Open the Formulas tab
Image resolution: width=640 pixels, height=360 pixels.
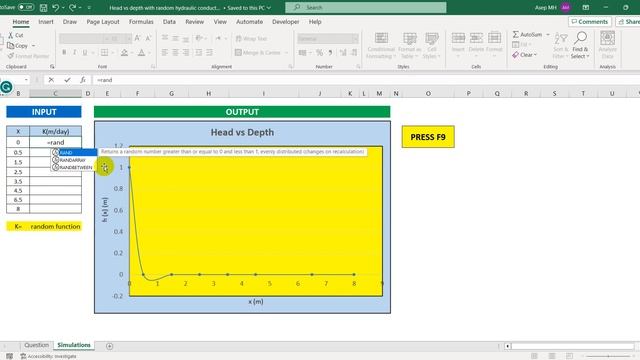(141, 22)
